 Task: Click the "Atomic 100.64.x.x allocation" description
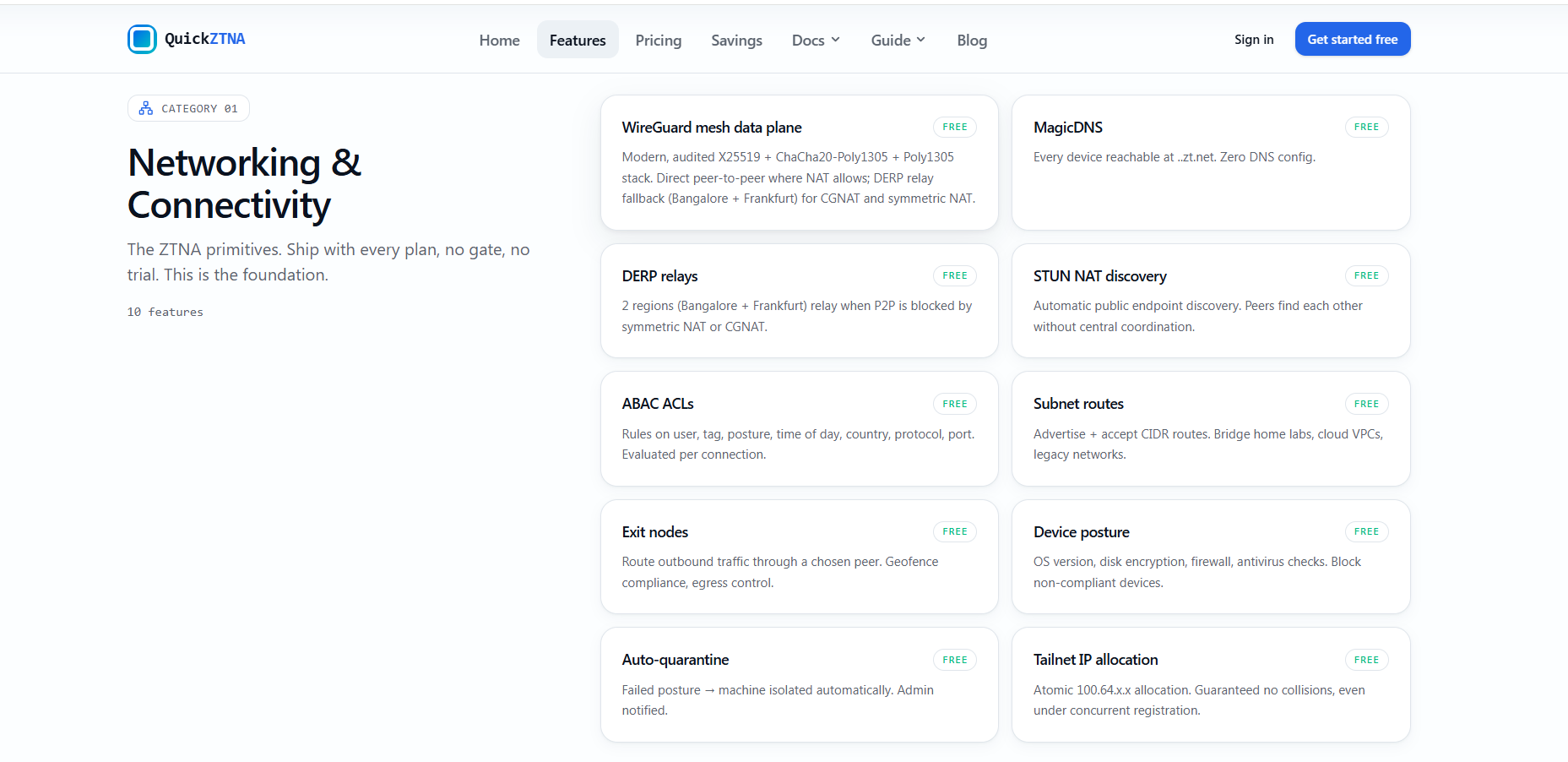tap(1199, 700)
